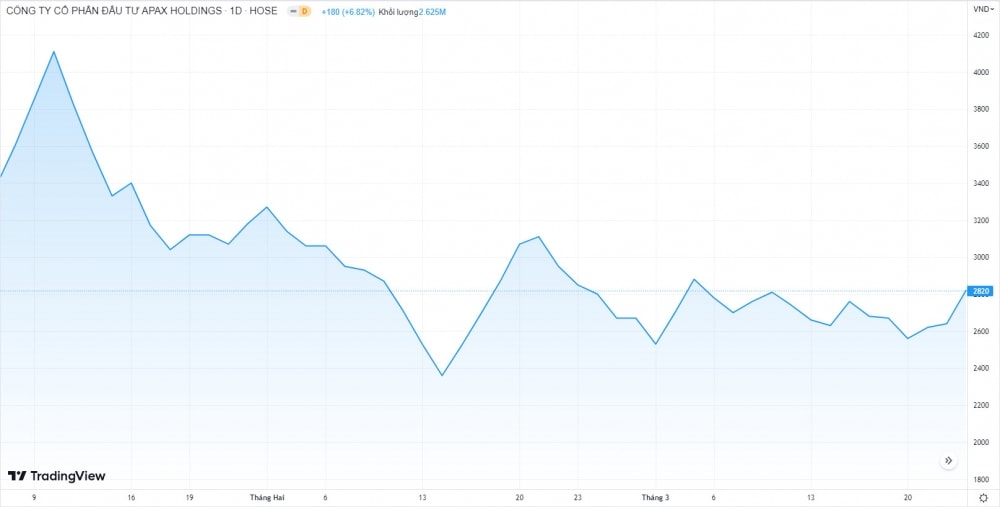Screen dimensions: 1000x507
Task: Click price axis label 3800
Action: (981, 110)
